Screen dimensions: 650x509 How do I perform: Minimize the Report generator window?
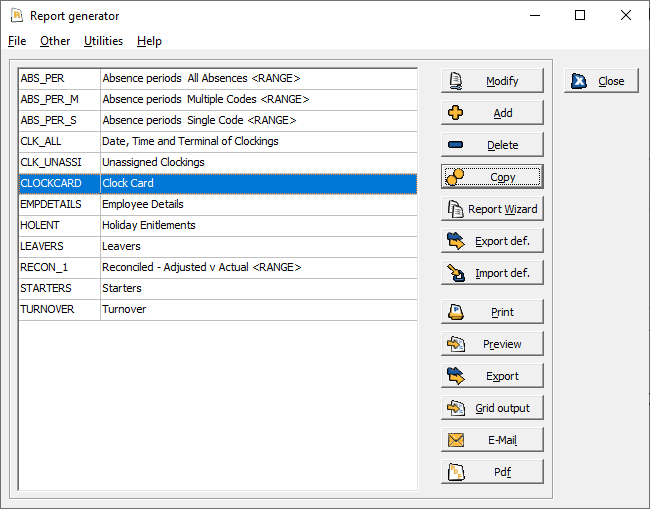coord(535,15)
